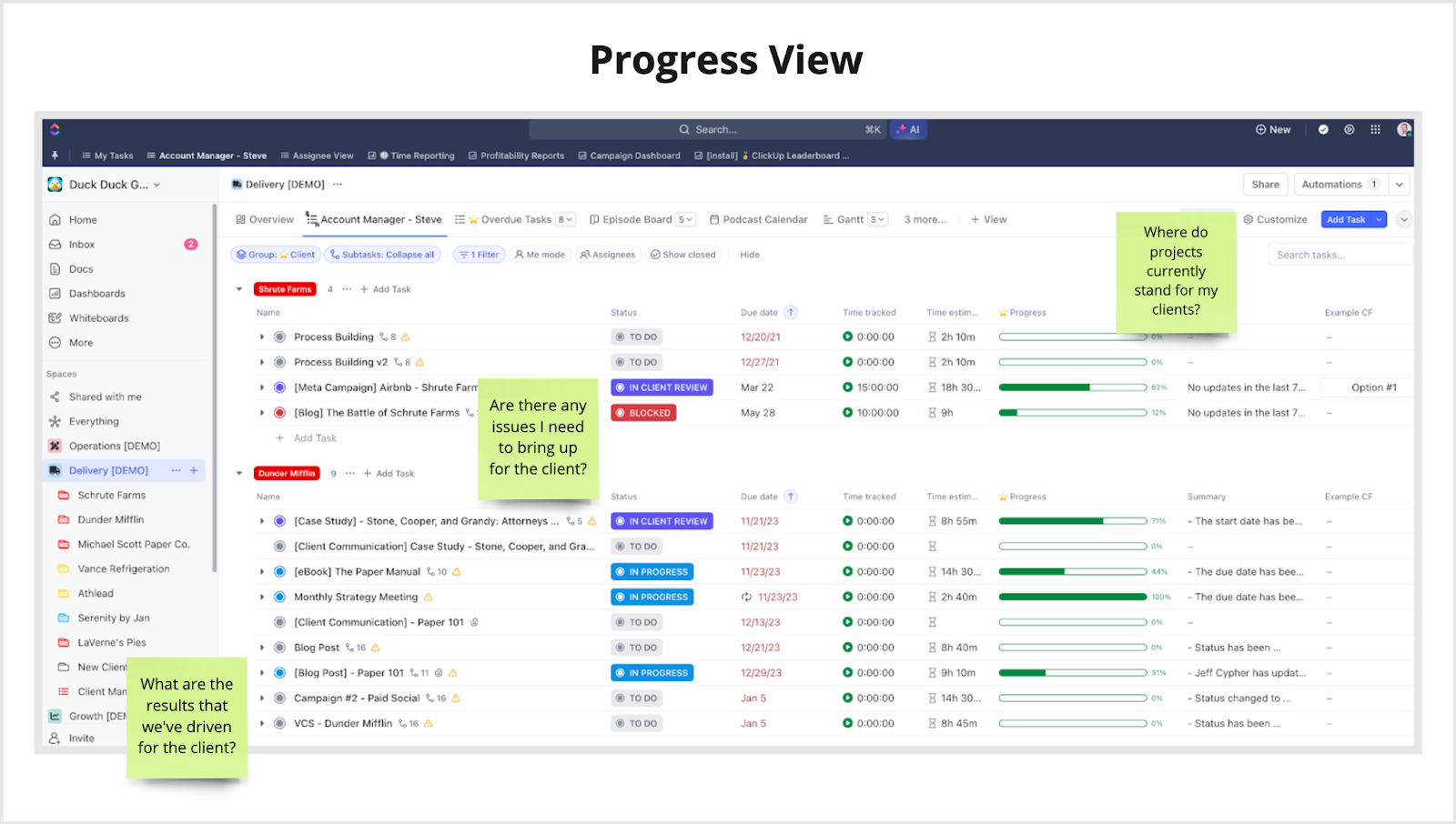This screenshot has width=1456, height=824.
Task: Expand dropdown arrow next to Automations
Action: [x=1400, y=185]
